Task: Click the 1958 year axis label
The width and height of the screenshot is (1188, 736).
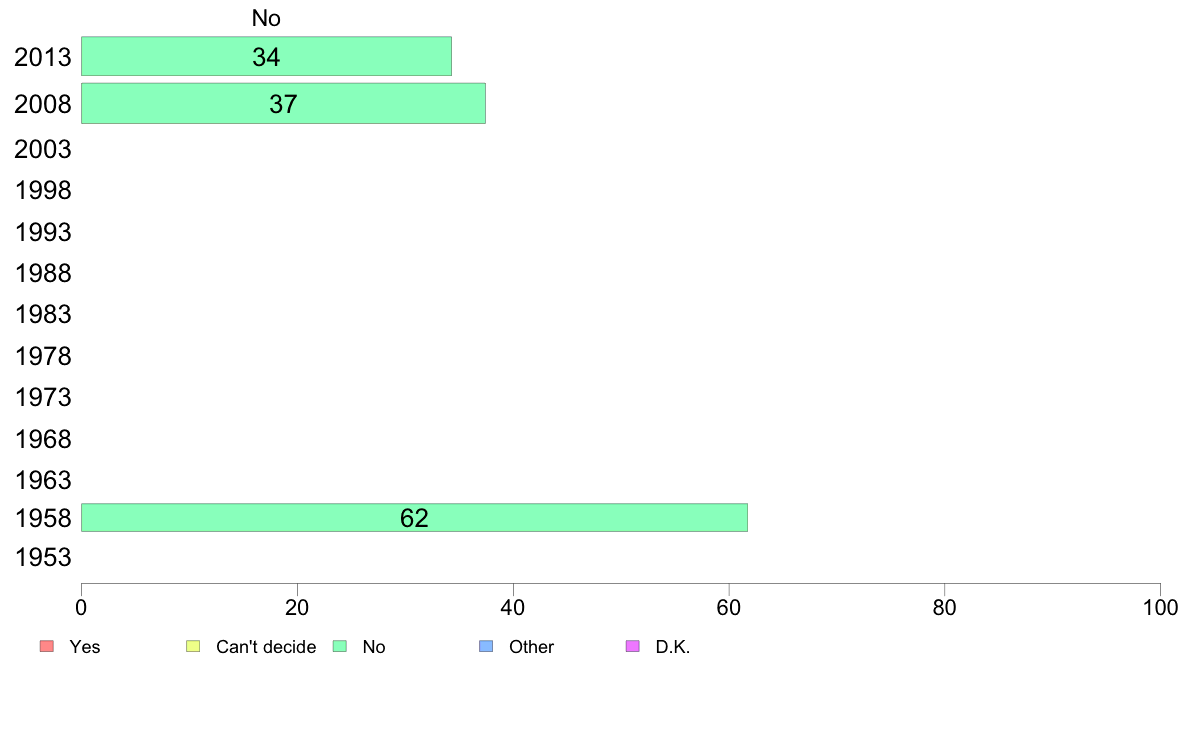Action: [x=42, y=518]
